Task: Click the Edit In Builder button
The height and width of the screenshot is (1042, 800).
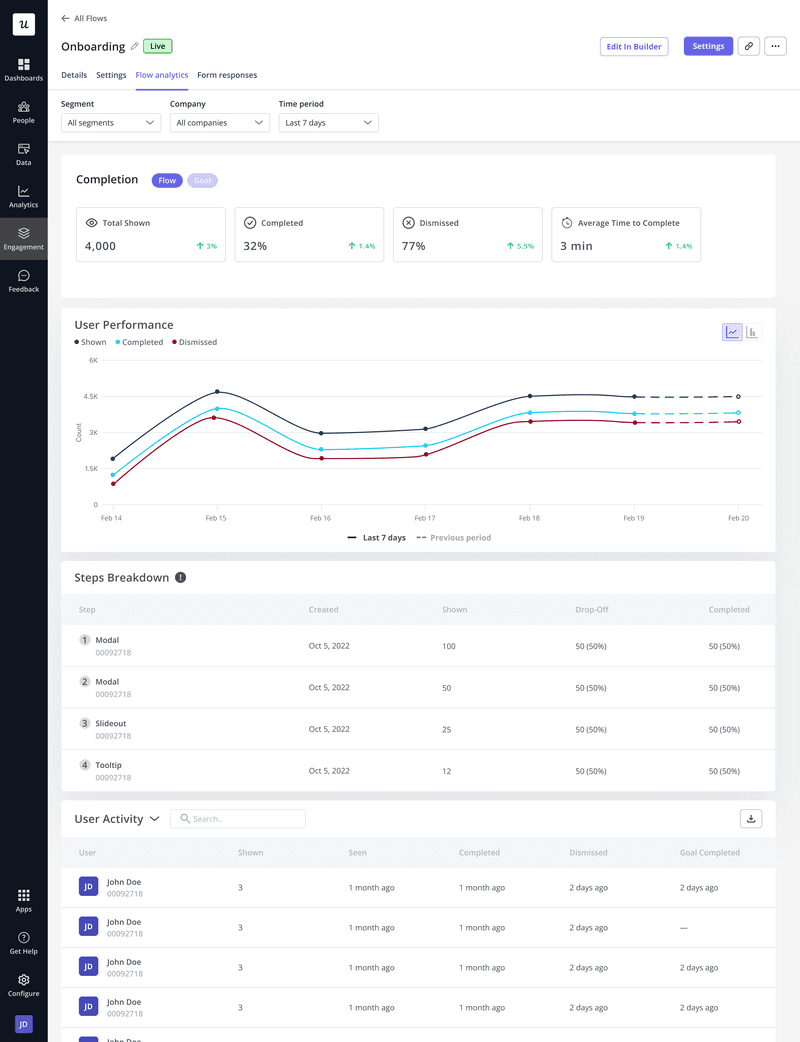Action: tap(634, 46)
